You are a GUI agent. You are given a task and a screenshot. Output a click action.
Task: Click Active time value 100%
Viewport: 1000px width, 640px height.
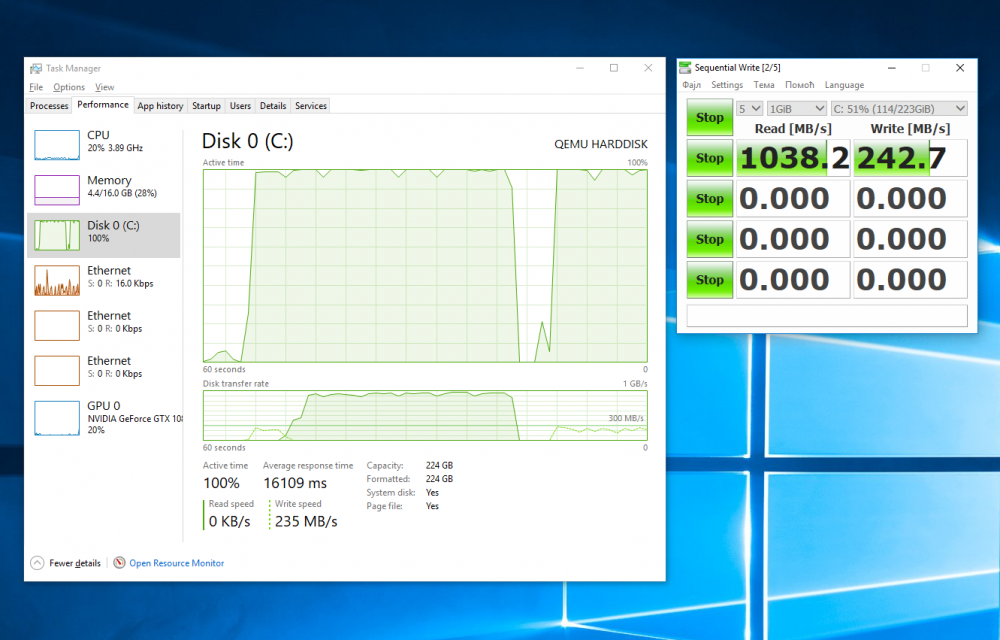pyautogui.click(x=221, y=483)
